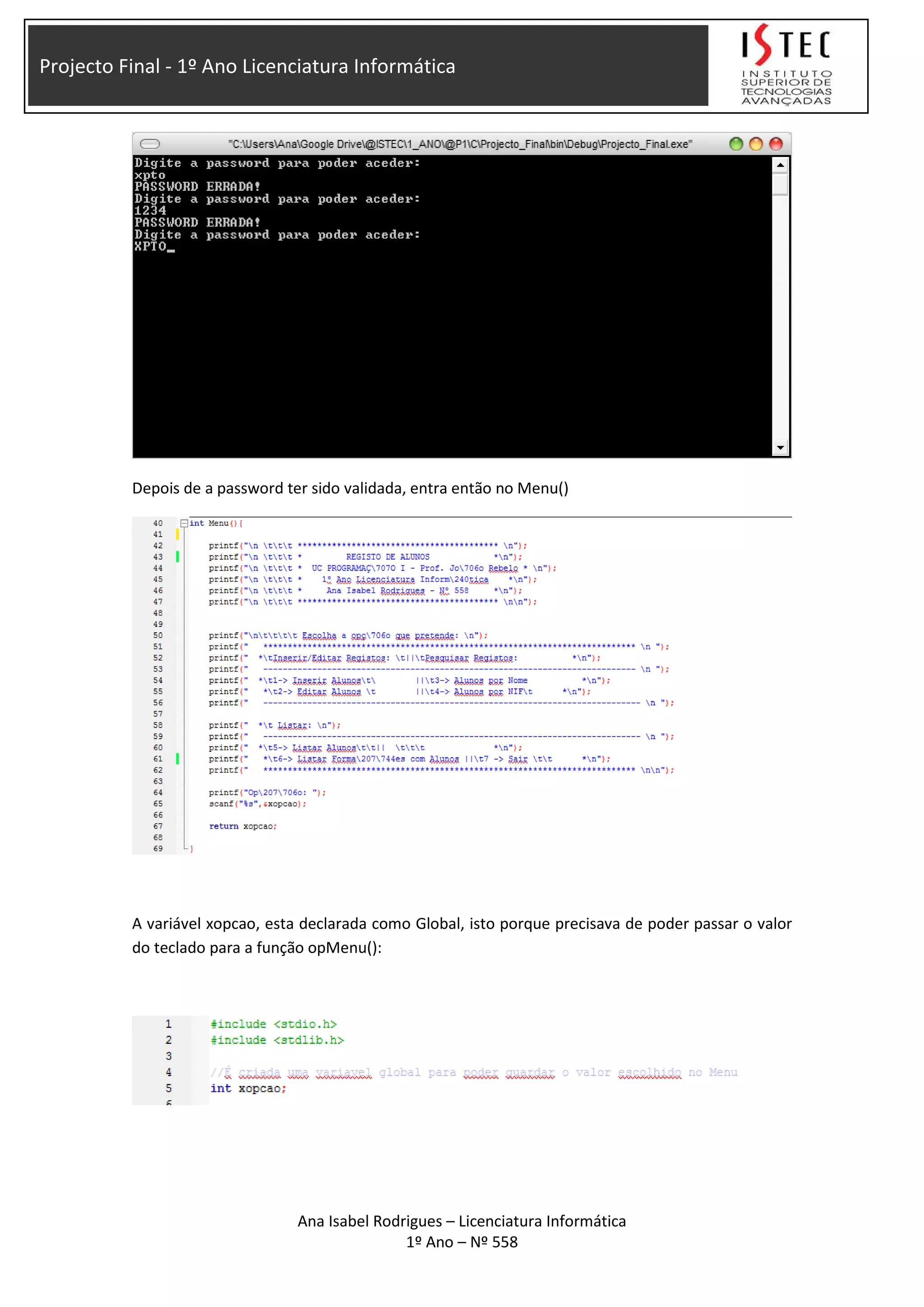Click the green change marker beside line 43
The image size is (924, 1307).
click(x=177, y=557)
